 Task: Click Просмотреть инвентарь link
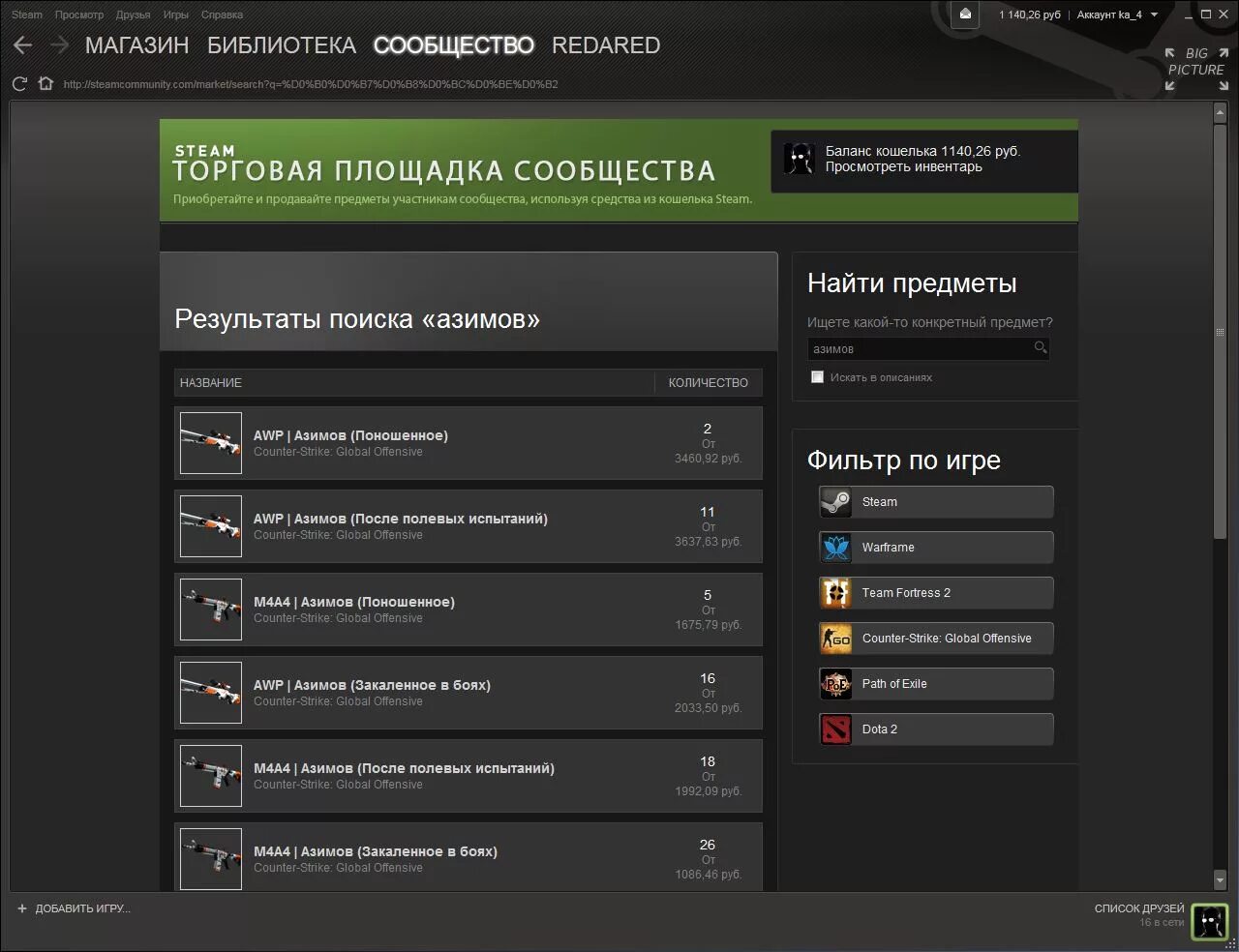903,166
